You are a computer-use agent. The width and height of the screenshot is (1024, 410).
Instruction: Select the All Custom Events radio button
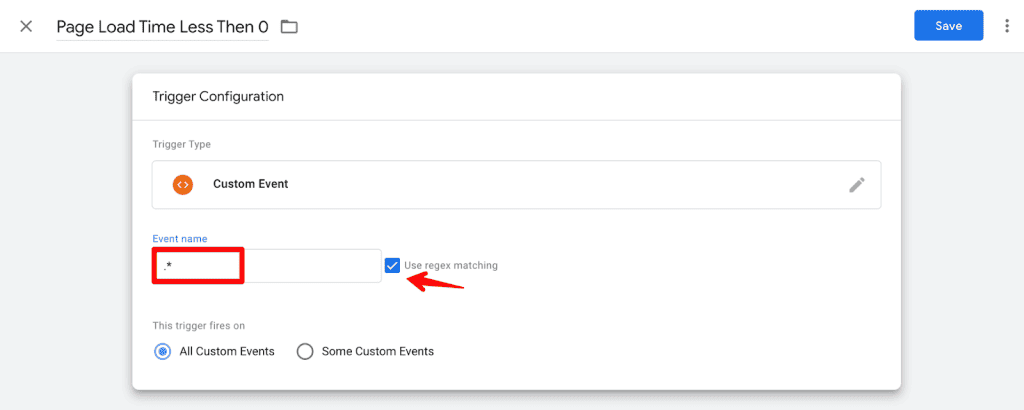click(162, 351)
